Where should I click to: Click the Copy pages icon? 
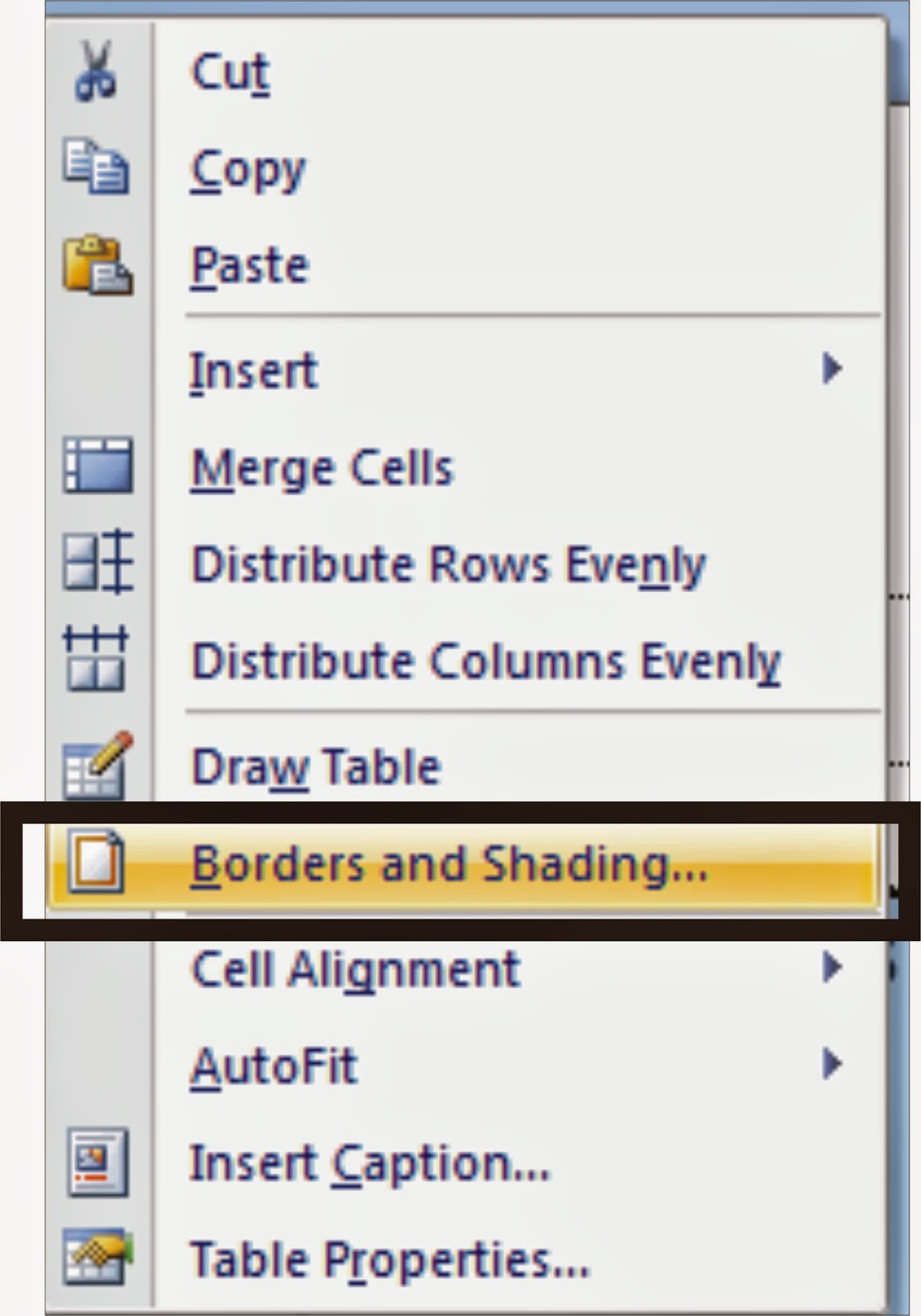point(96,167)
